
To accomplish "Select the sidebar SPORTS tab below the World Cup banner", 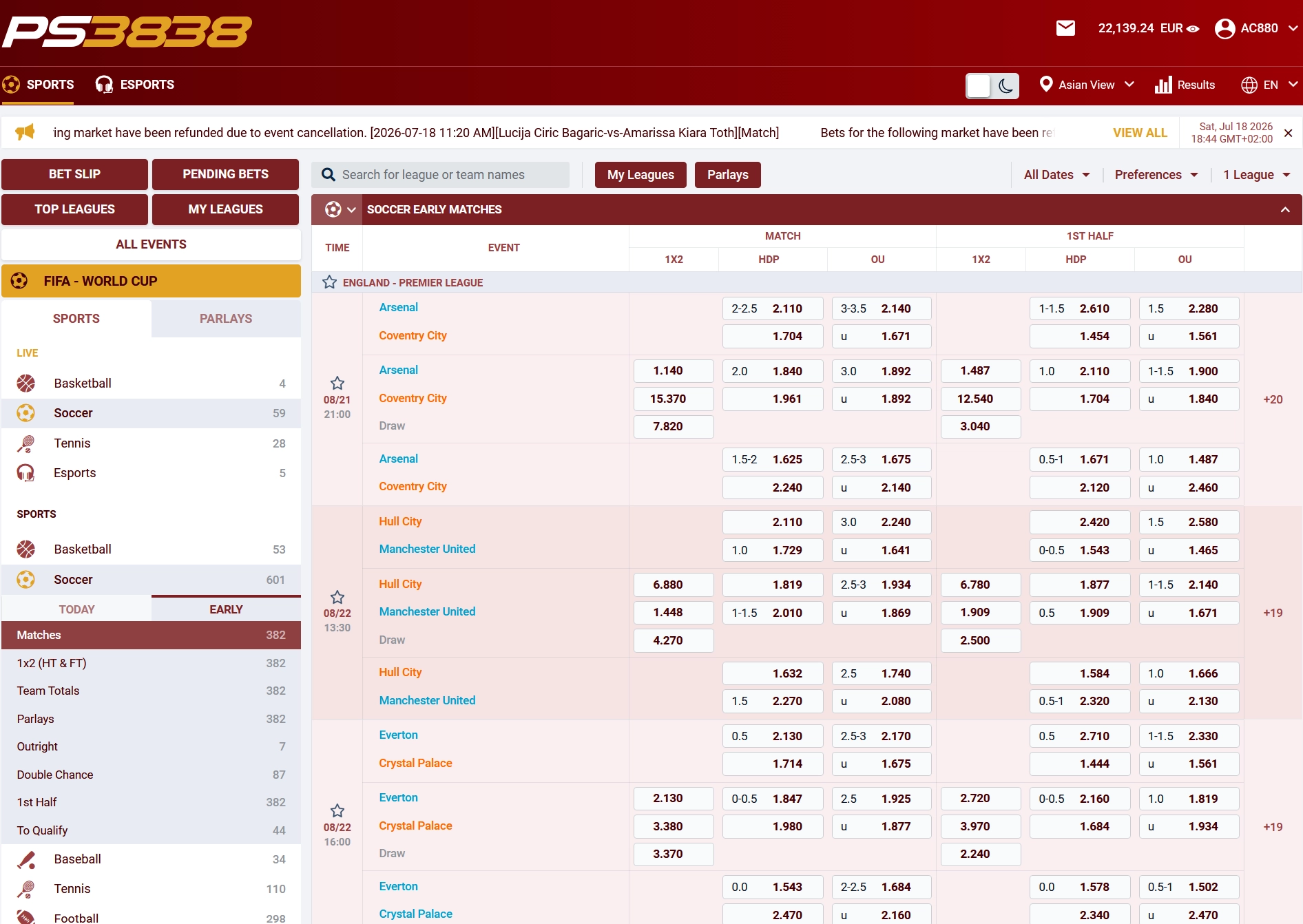I will [x=76, y=319].
